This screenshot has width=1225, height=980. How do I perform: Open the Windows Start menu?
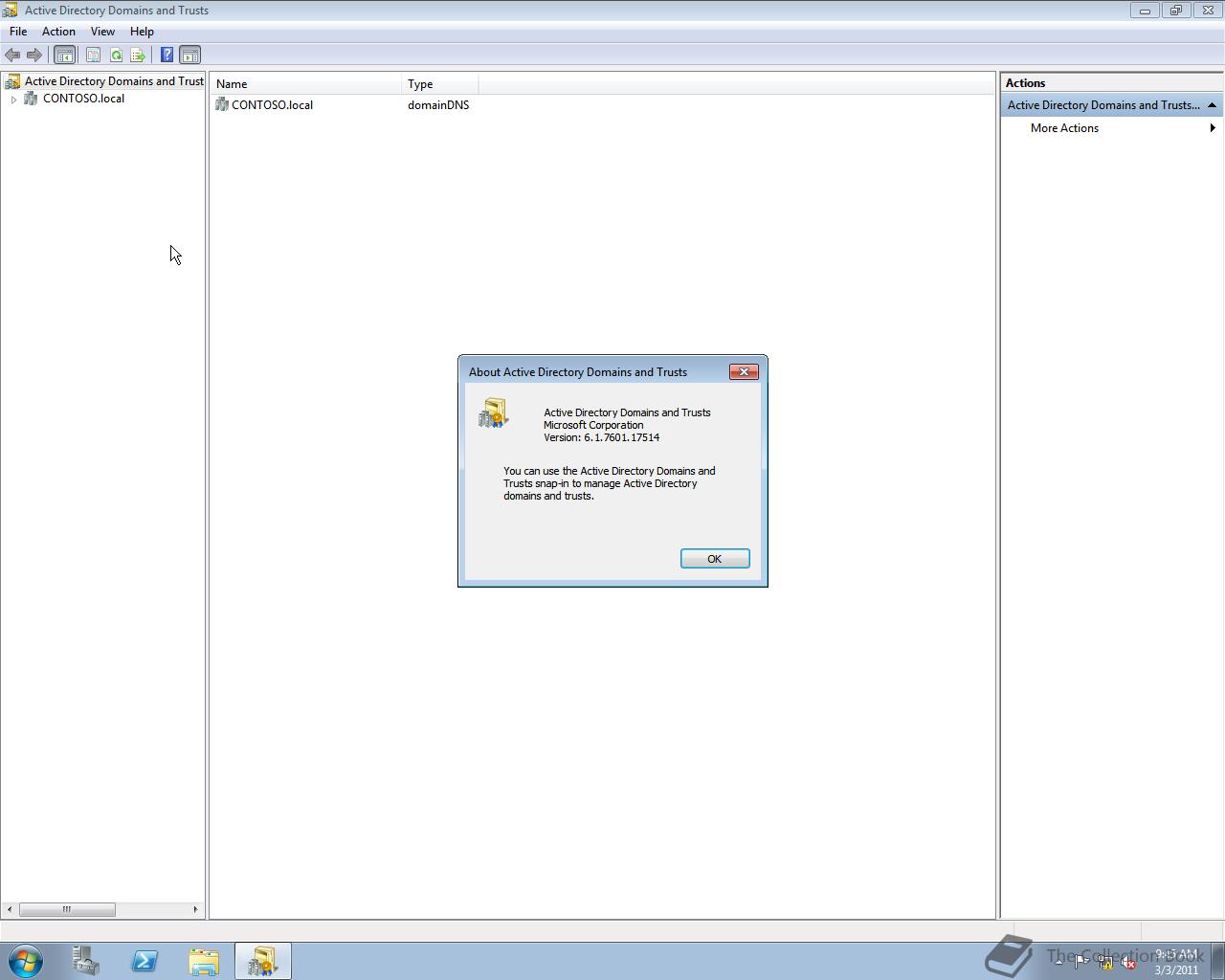(26, 961)
